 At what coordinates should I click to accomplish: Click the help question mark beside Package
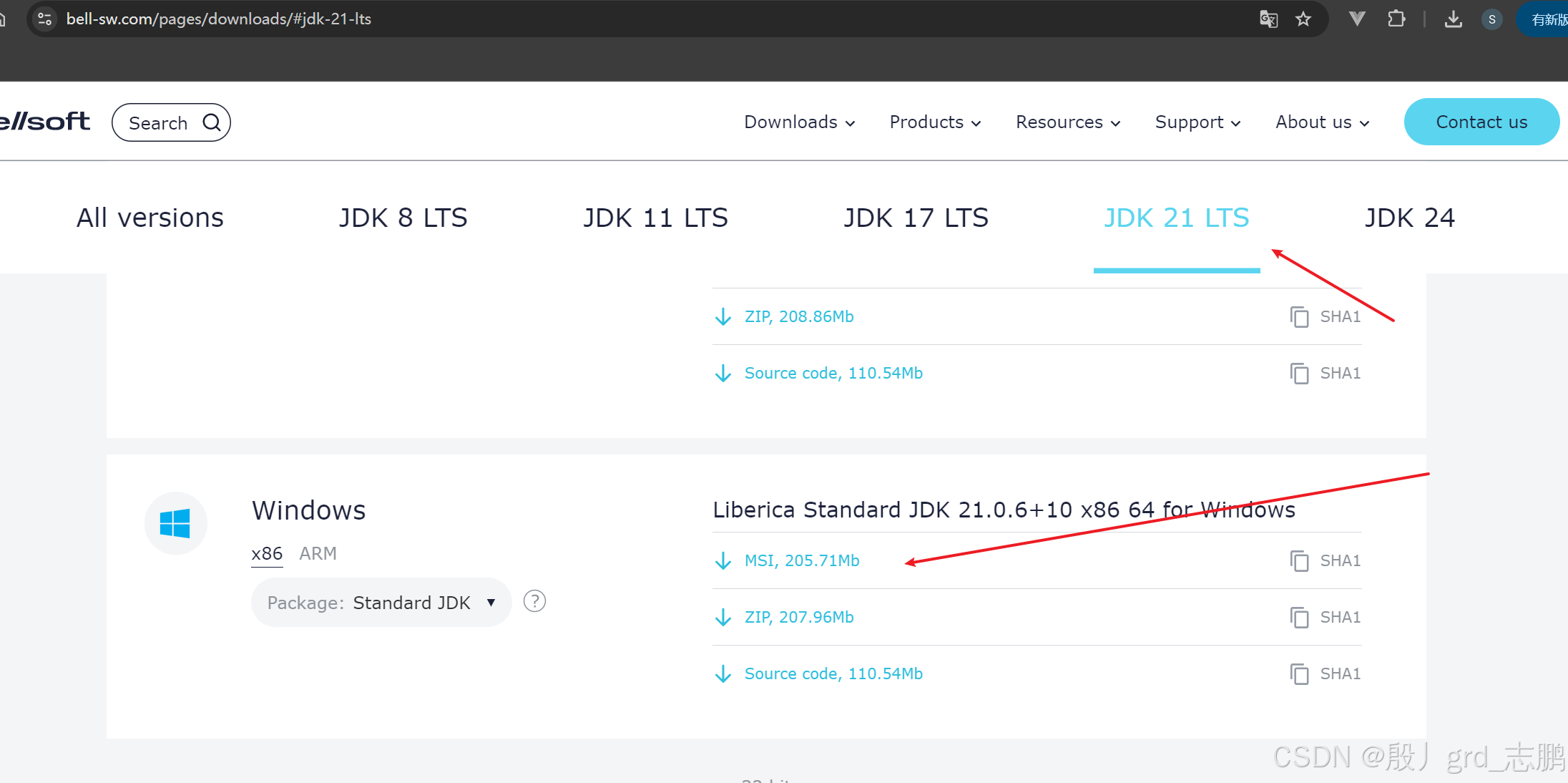[x=534, y=601]
